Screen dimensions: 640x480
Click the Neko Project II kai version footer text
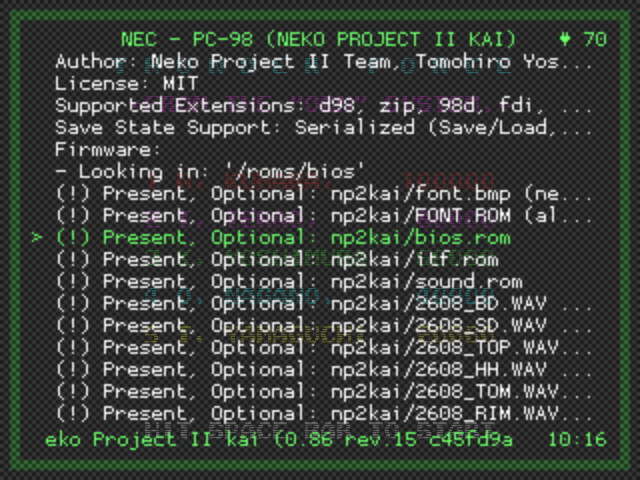(x=279, y=440)
